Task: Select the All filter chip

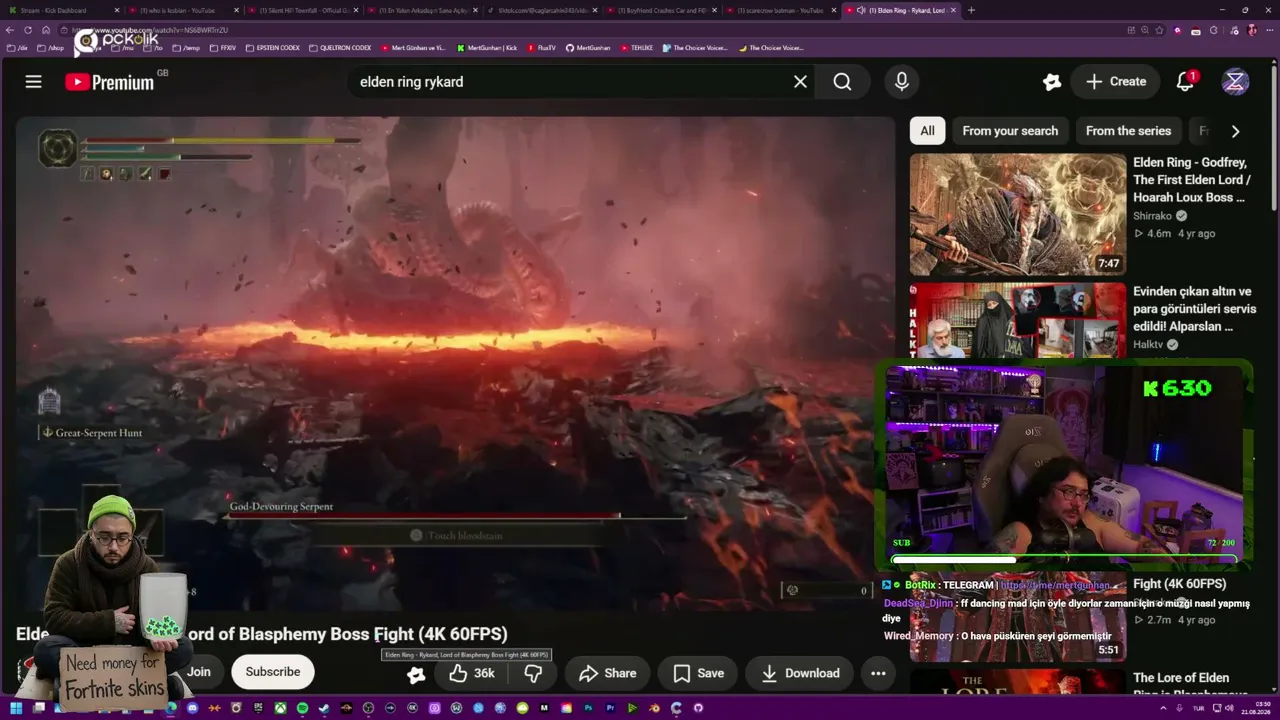Action: tap(927, 131)
